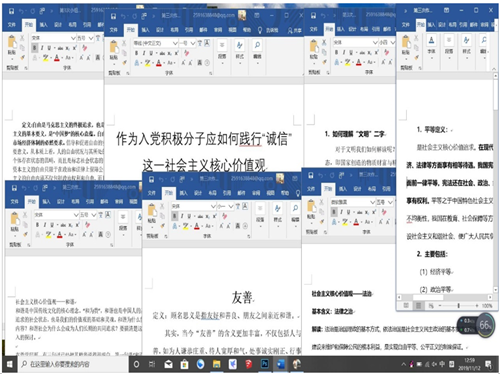Undo last action in the 诚信 window
The height and width of the screenshot is (374, 500).
[123, 16]
